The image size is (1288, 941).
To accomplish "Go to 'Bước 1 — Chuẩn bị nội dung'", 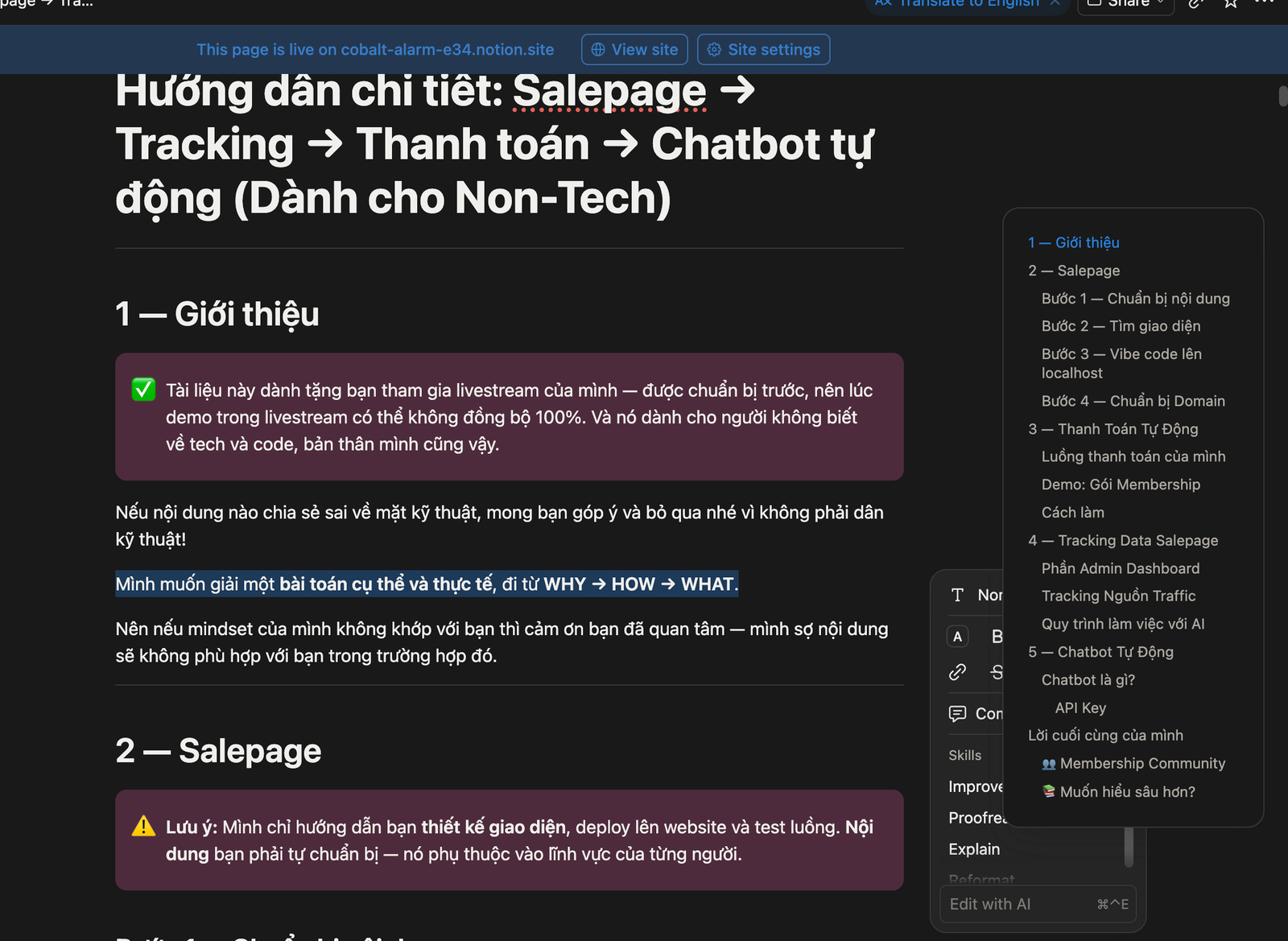I will [1135, 299].
